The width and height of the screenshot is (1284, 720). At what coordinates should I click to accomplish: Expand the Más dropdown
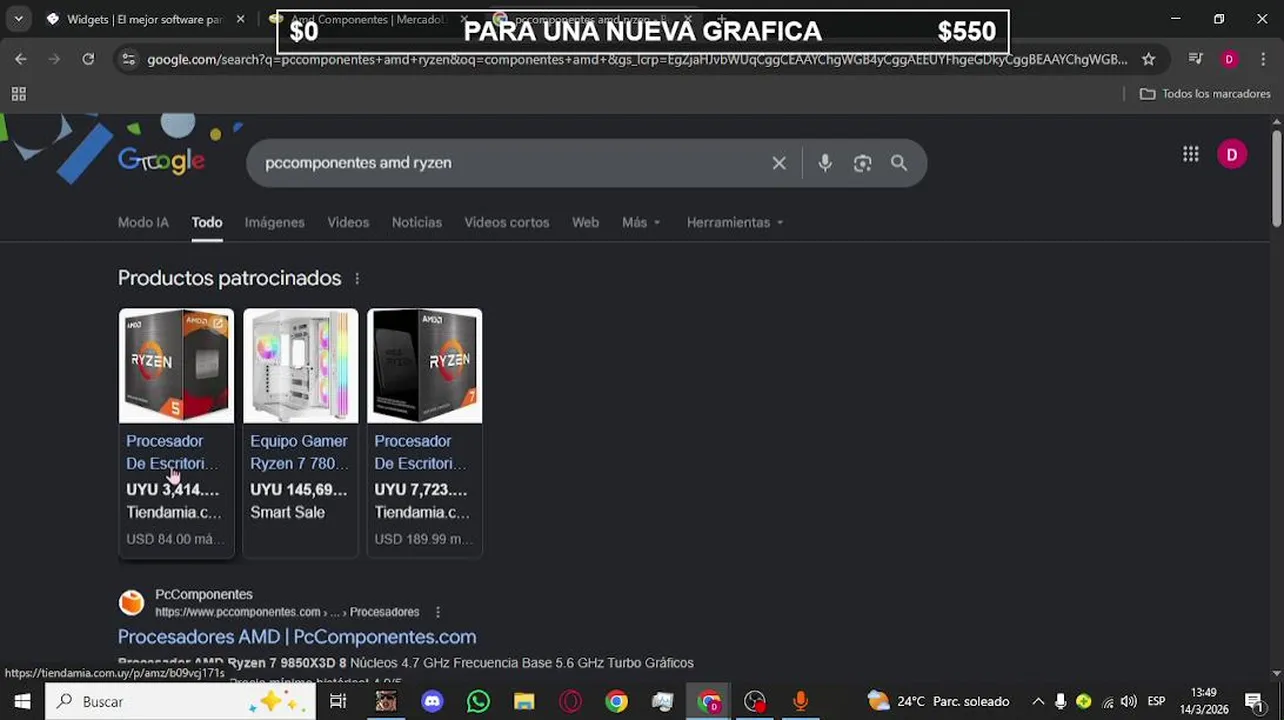coord(641,222)
